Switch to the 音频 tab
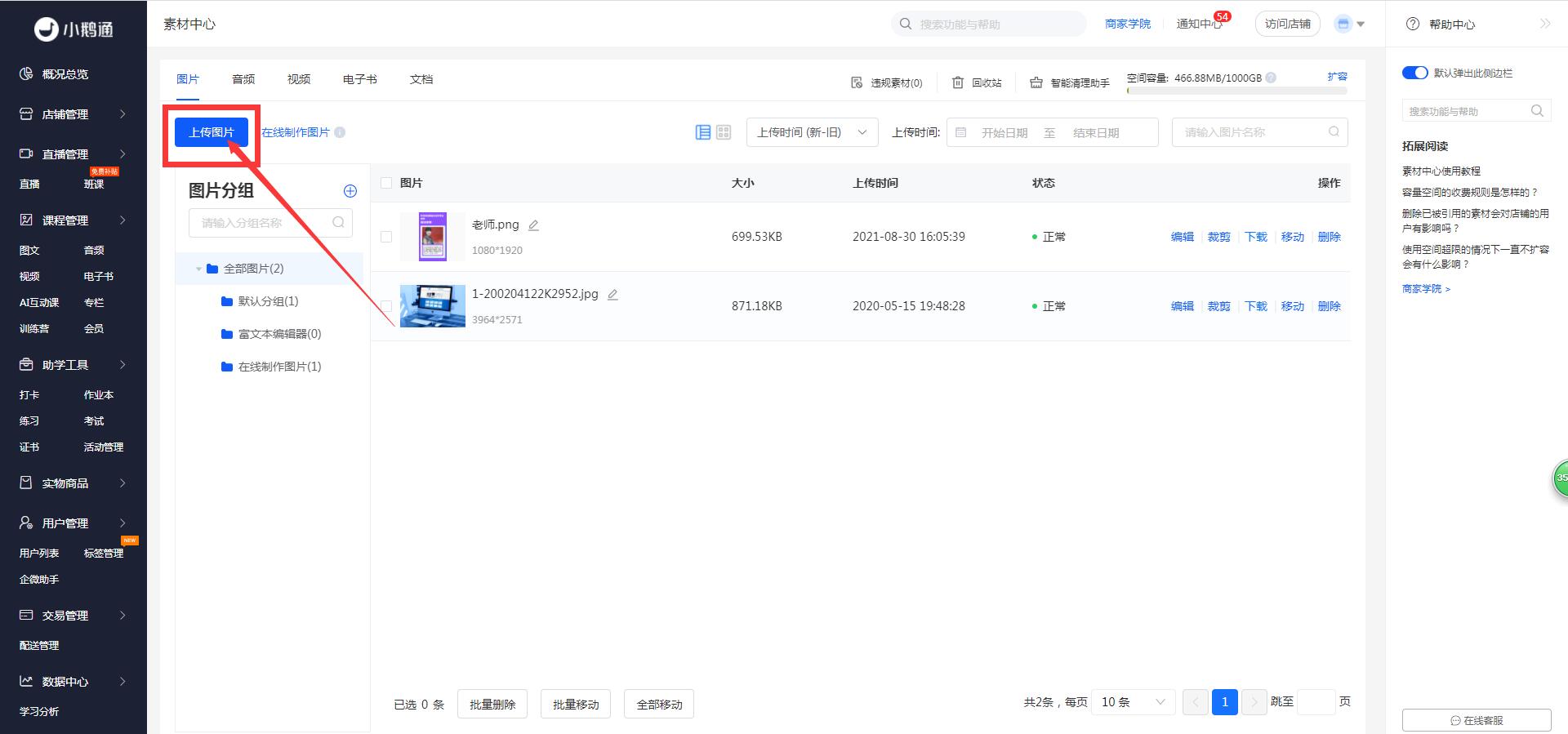The height and width of the screenshot is (734, 1568). (x=243, y=79)
